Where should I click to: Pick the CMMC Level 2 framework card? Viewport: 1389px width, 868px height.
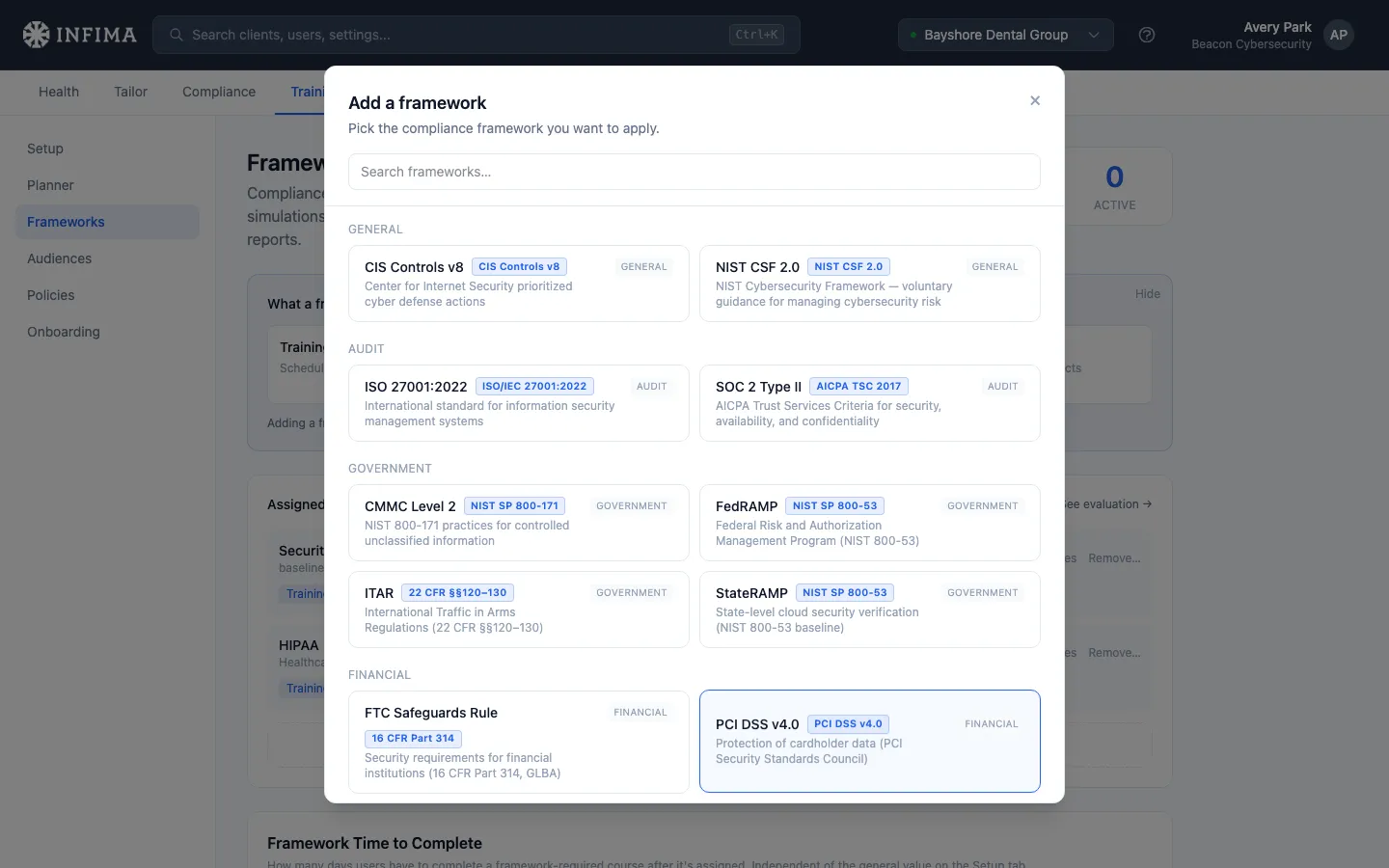[x=519, y=523]
